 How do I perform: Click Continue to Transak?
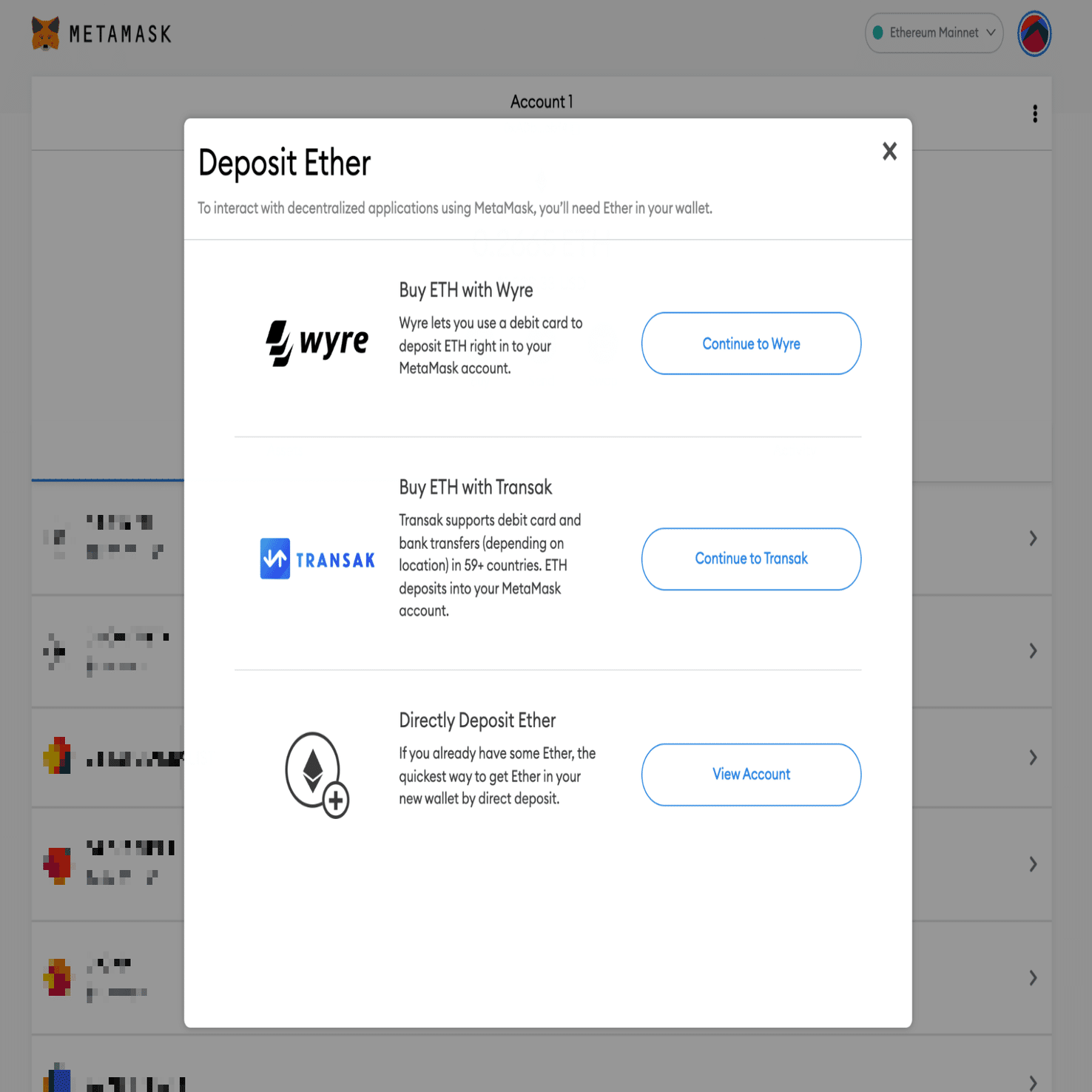(x=750, y=559)
